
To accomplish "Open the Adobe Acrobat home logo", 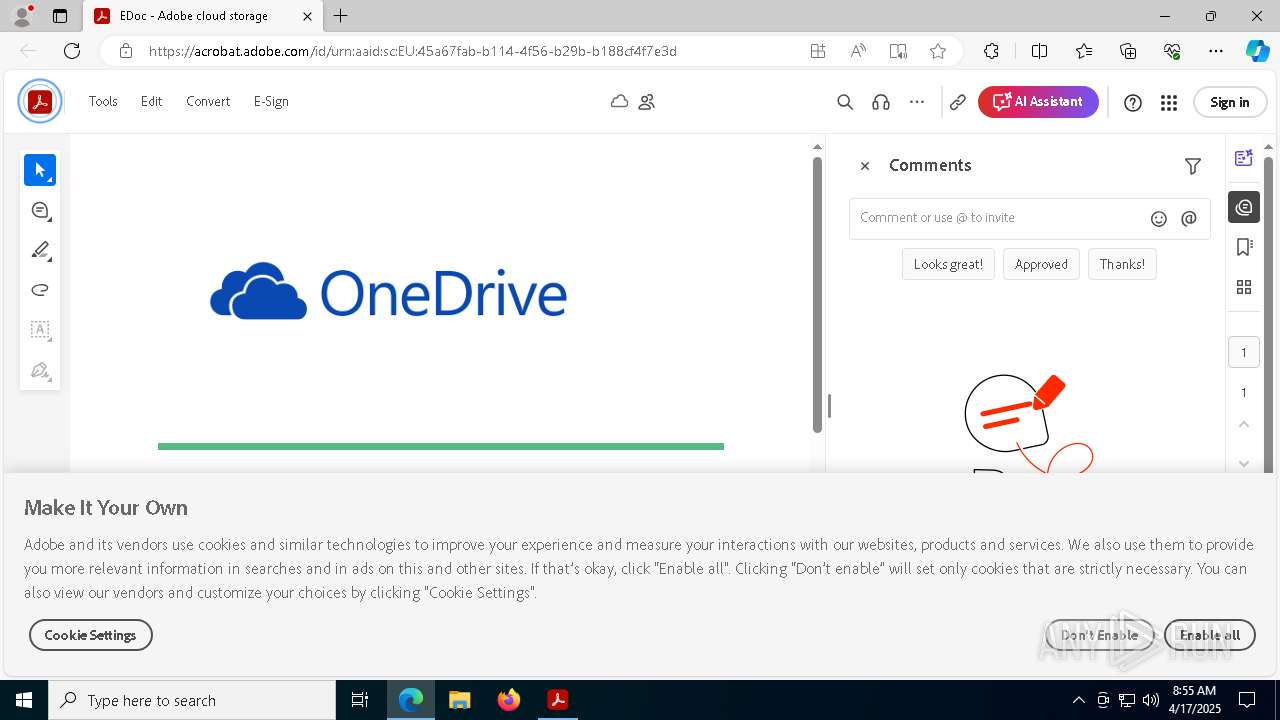I will click(x=40, y=101).
